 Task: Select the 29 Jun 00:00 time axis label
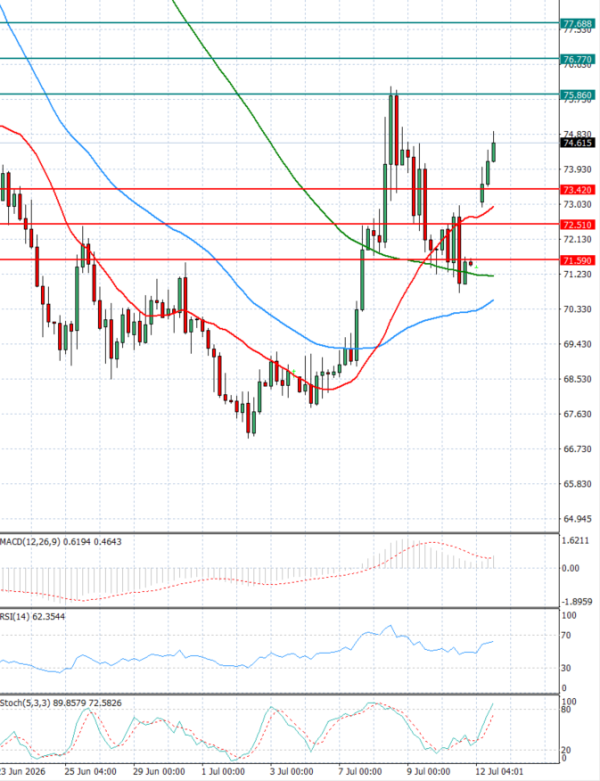[x=159, y=772]
